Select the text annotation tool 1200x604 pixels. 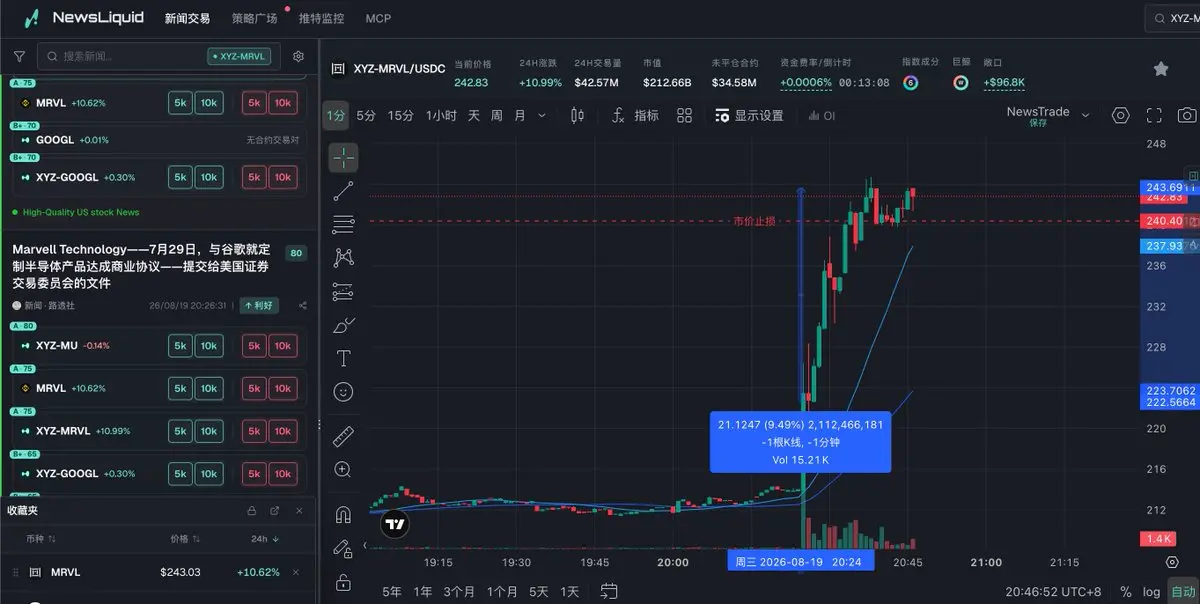(x=343, y=358)
